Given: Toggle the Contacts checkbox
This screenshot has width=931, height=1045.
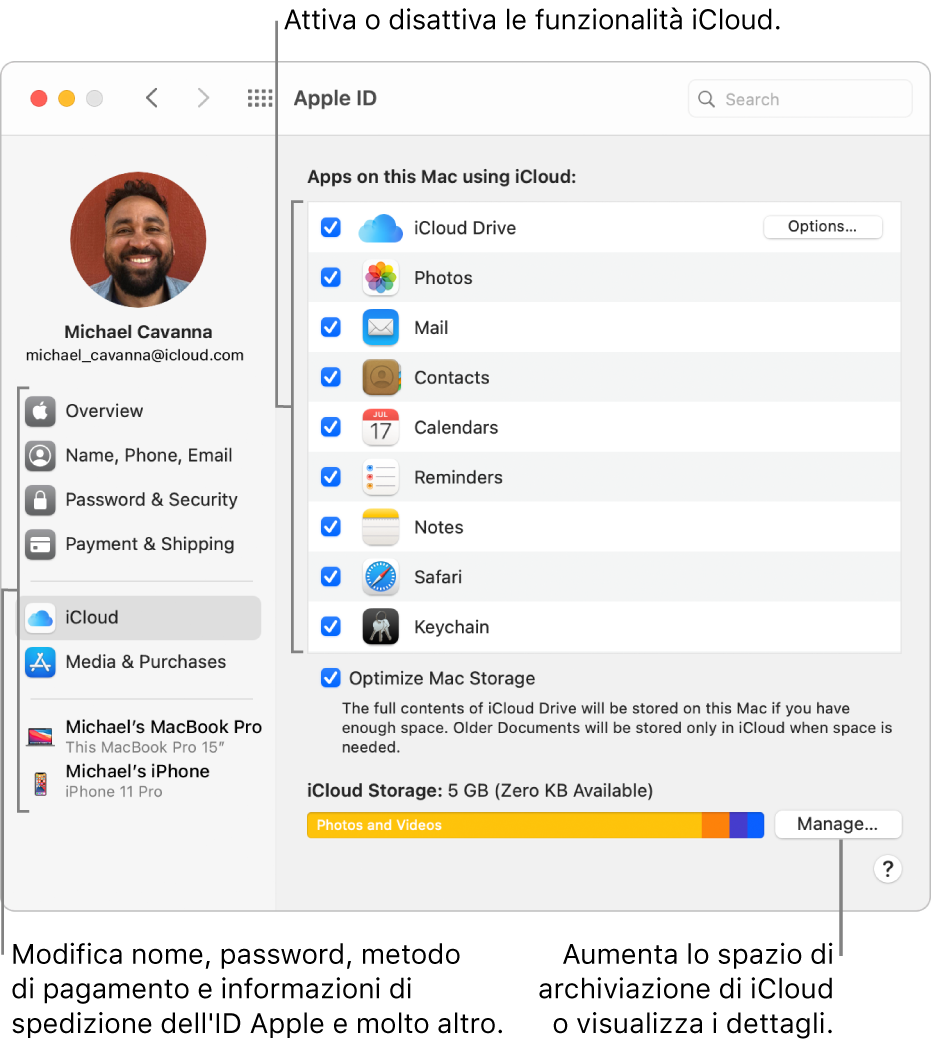Looking at the screenshot, I should tap(331, 377).
